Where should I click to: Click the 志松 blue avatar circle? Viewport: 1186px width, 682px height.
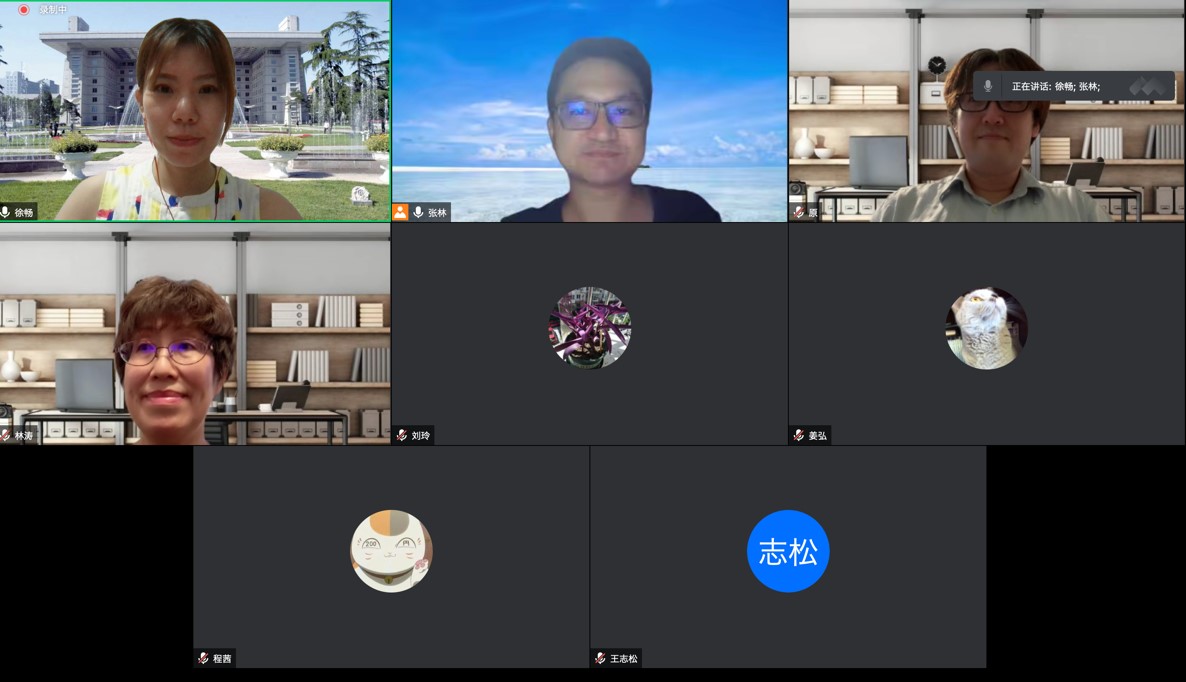tap(789, 551)
